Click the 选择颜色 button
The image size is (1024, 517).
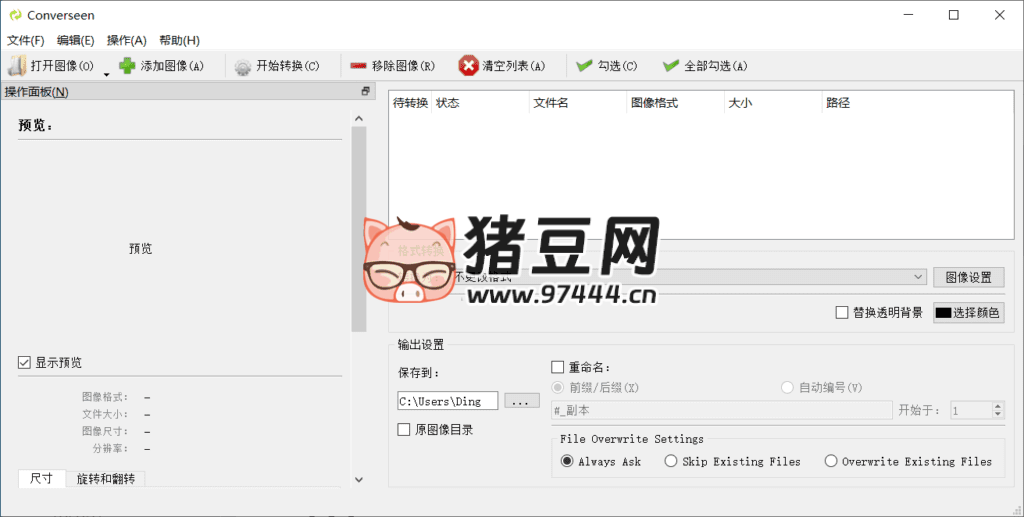click(968, 313)
